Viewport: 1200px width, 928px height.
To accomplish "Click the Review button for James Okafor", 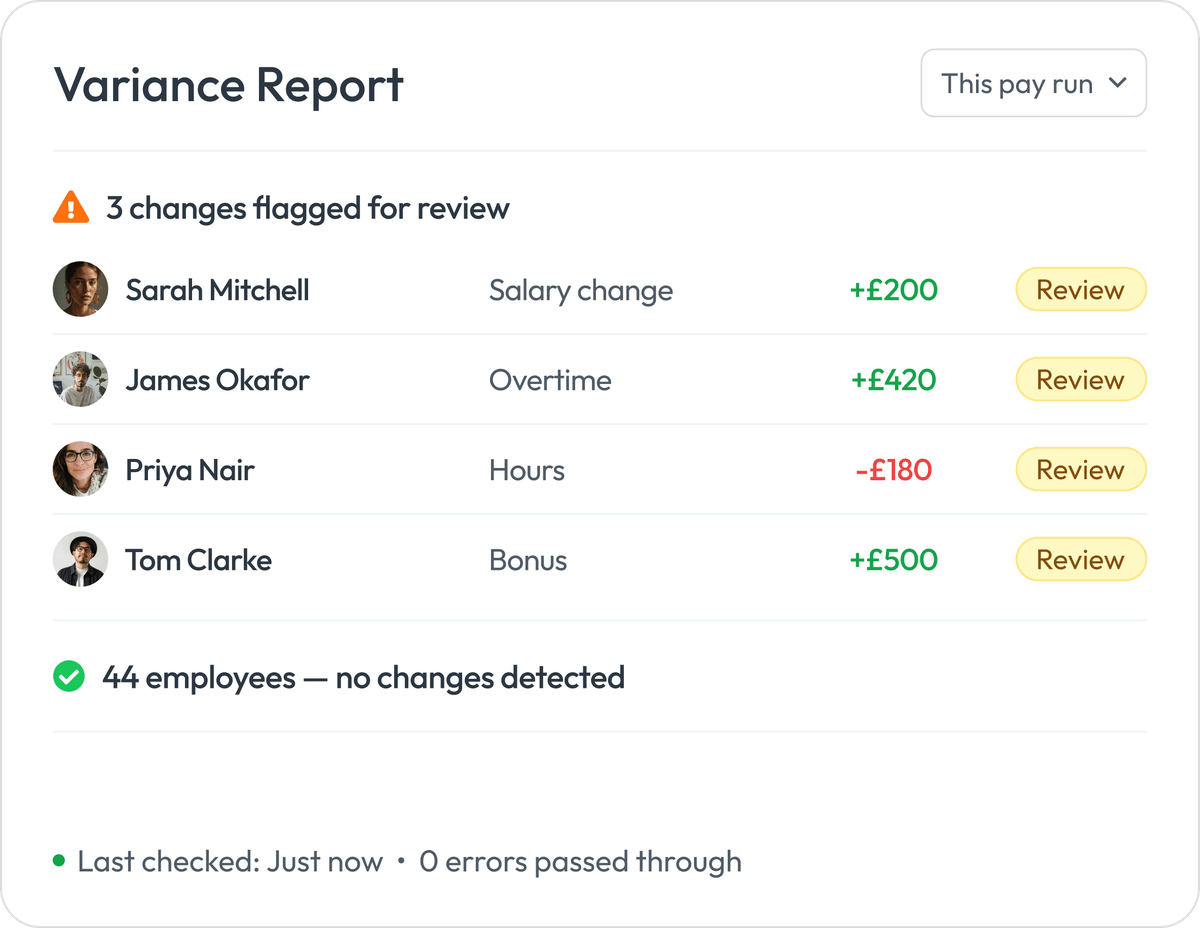I will tap(1081, 379).
